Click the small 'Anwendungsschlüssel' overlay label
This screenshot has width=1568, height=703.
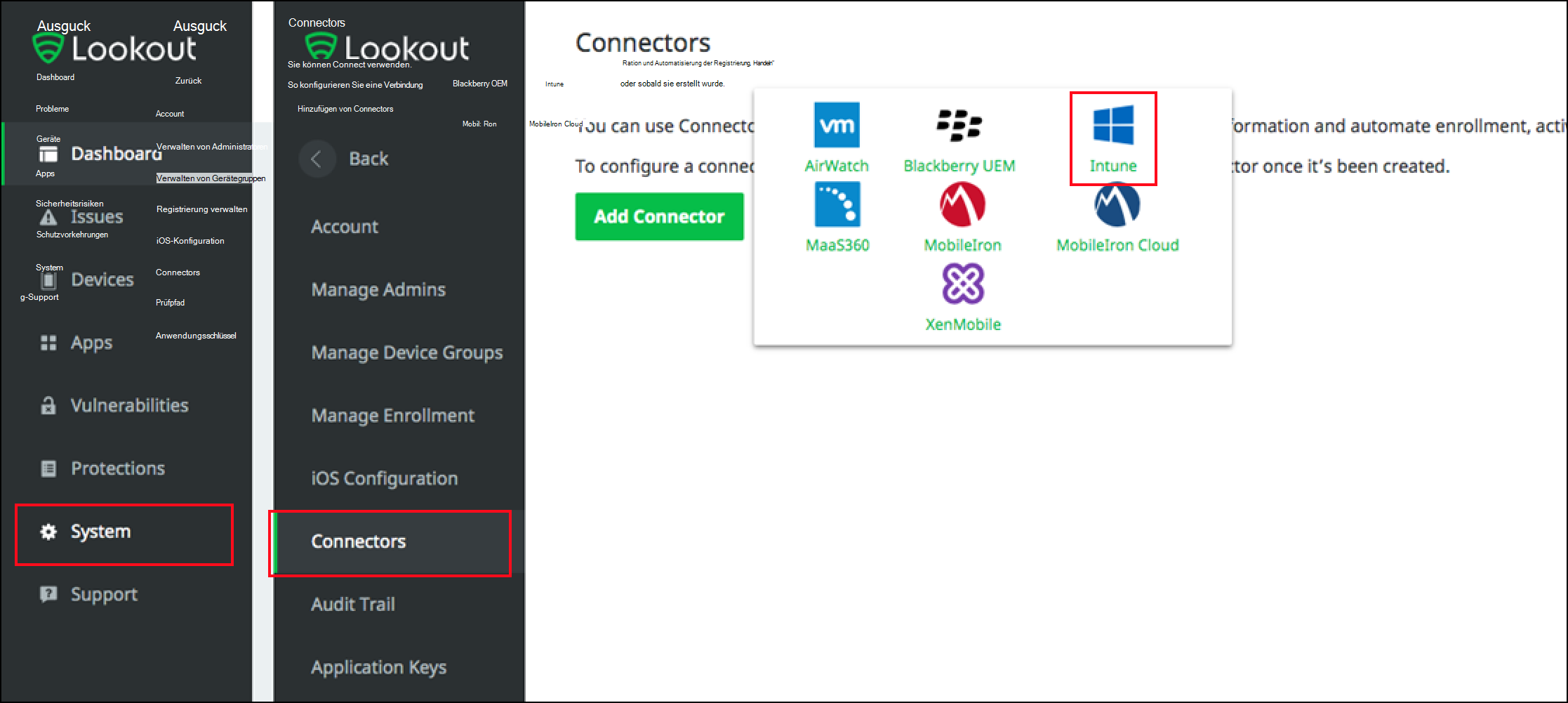point(196,336)
